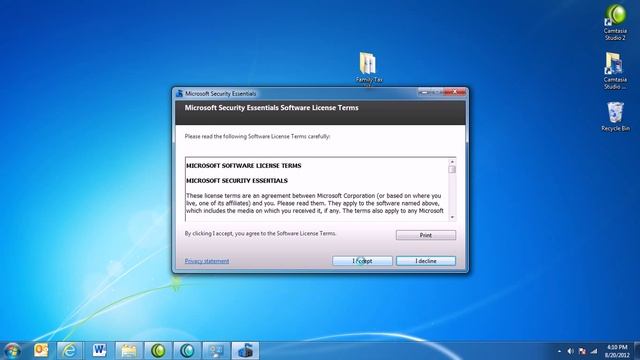Click the network signal tray icon

(594, 351)
